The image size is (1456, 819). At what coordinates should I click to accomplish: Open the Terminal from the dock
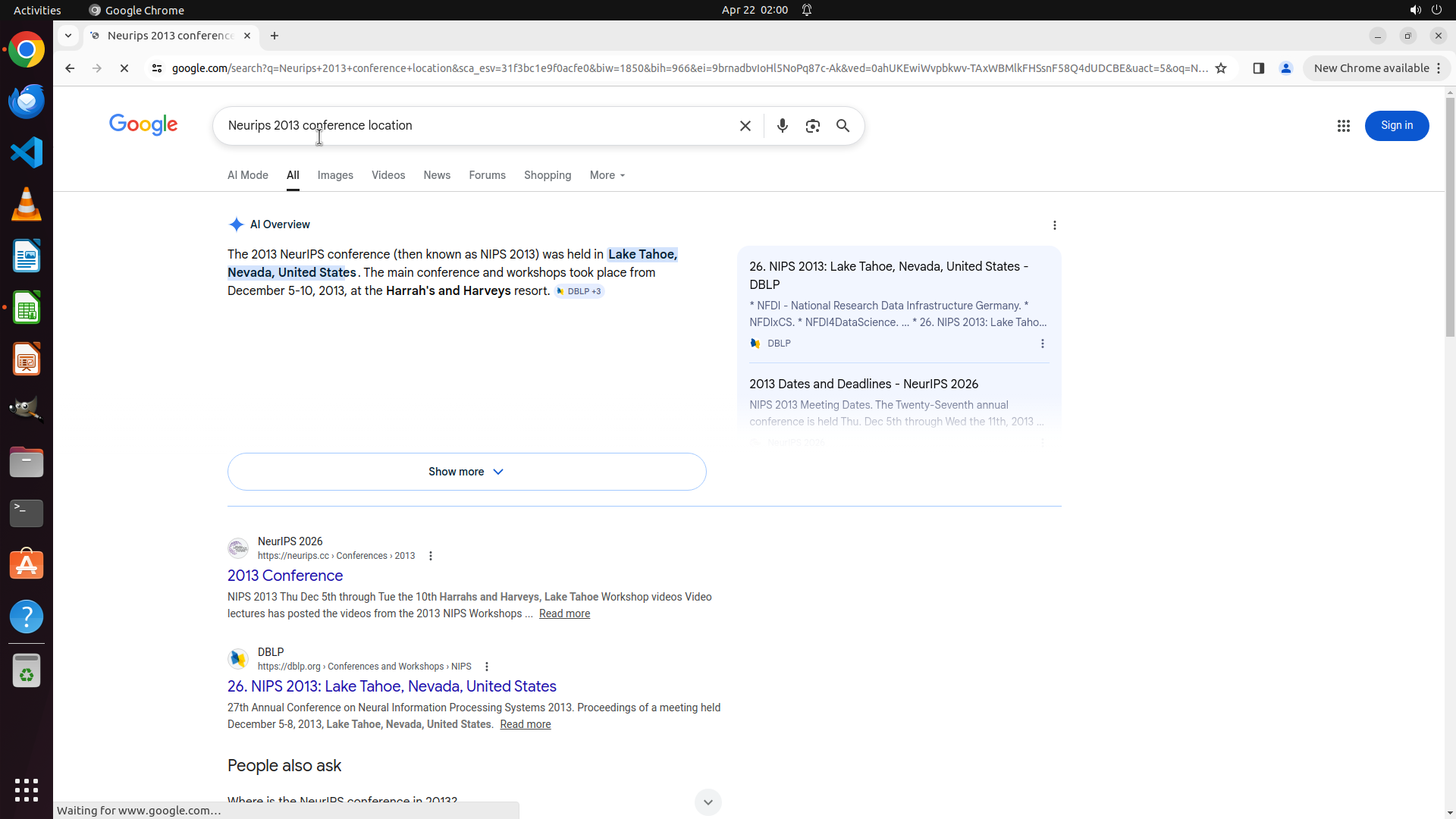tap(27, 513)
